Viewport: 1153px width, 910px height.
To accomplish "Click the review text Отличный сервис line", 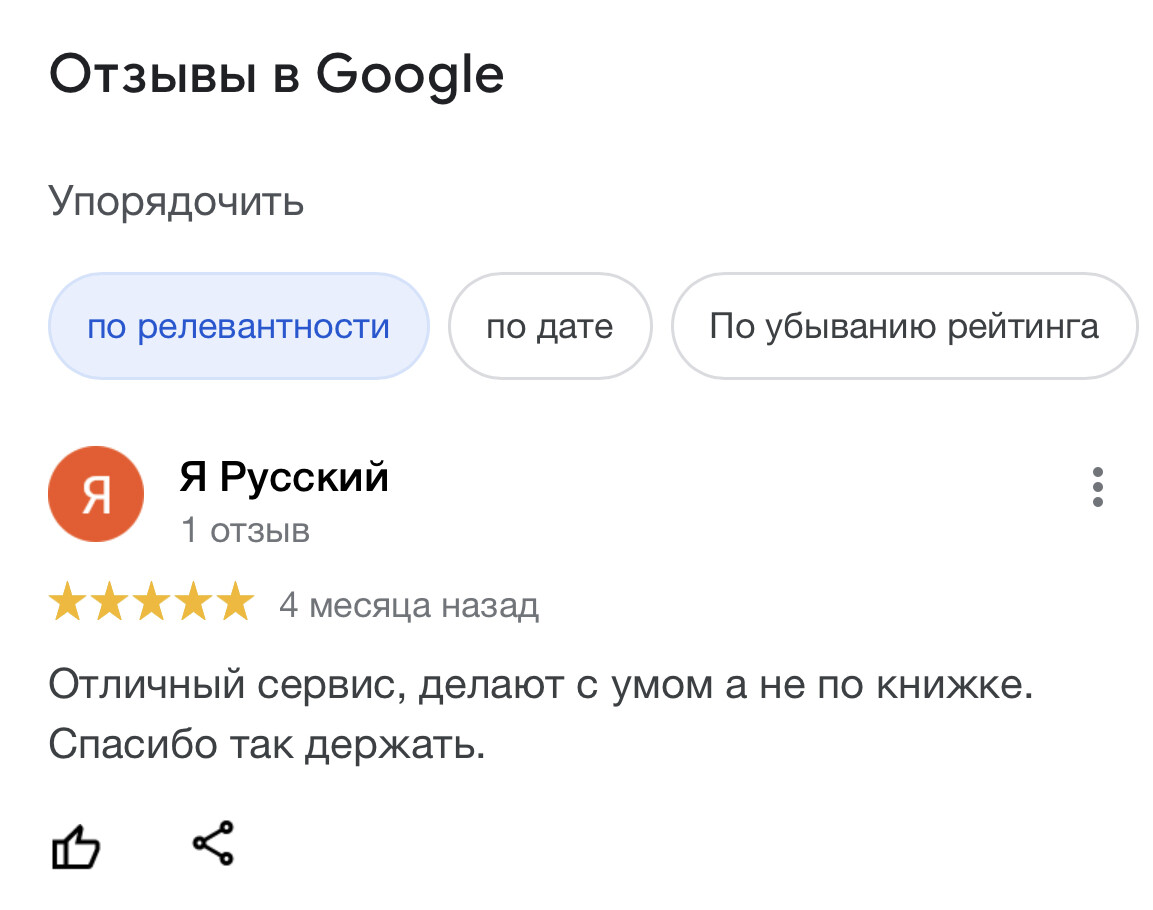I will point(541,686).
